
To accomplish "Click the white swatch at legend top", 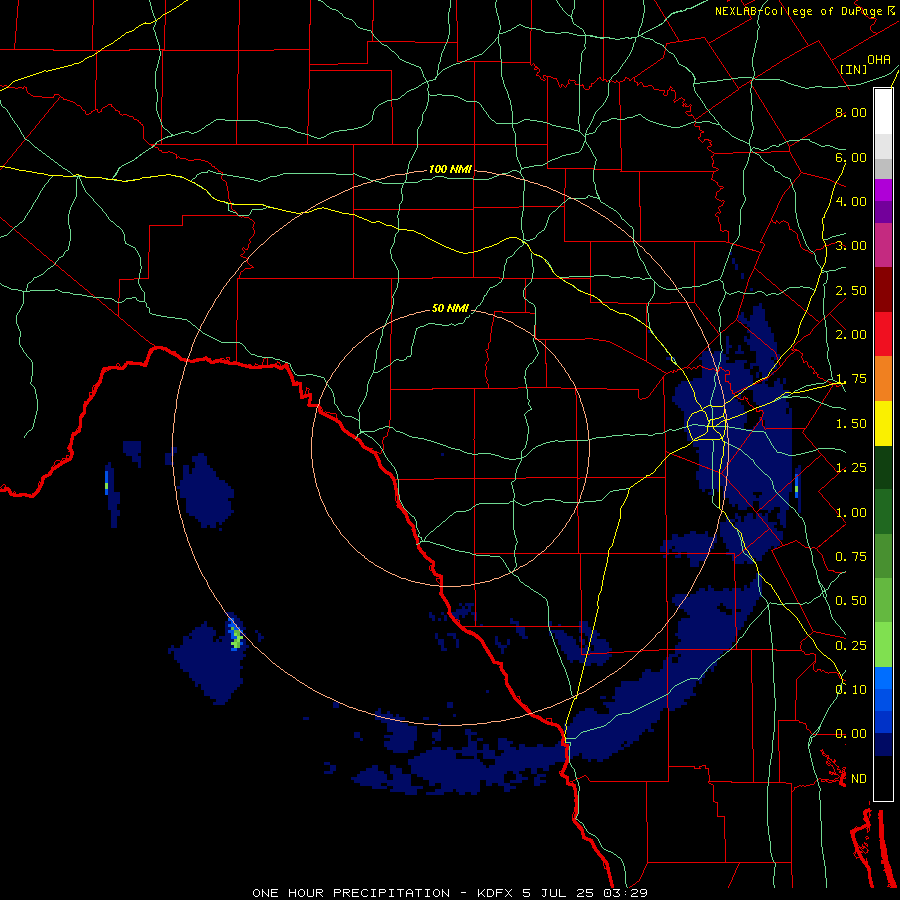I will [x=883, y=111].
